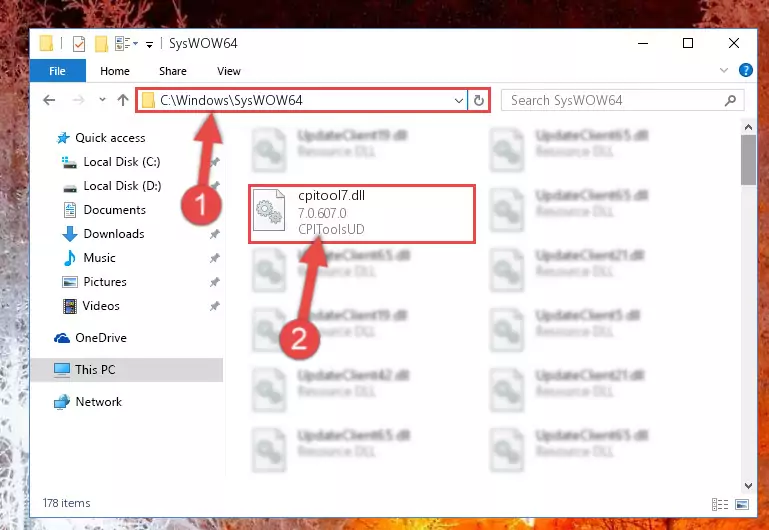Switch to the Home ribbon tab
Image resolution: width=769 pixels, height=530 pixels.
coord(115,71)
